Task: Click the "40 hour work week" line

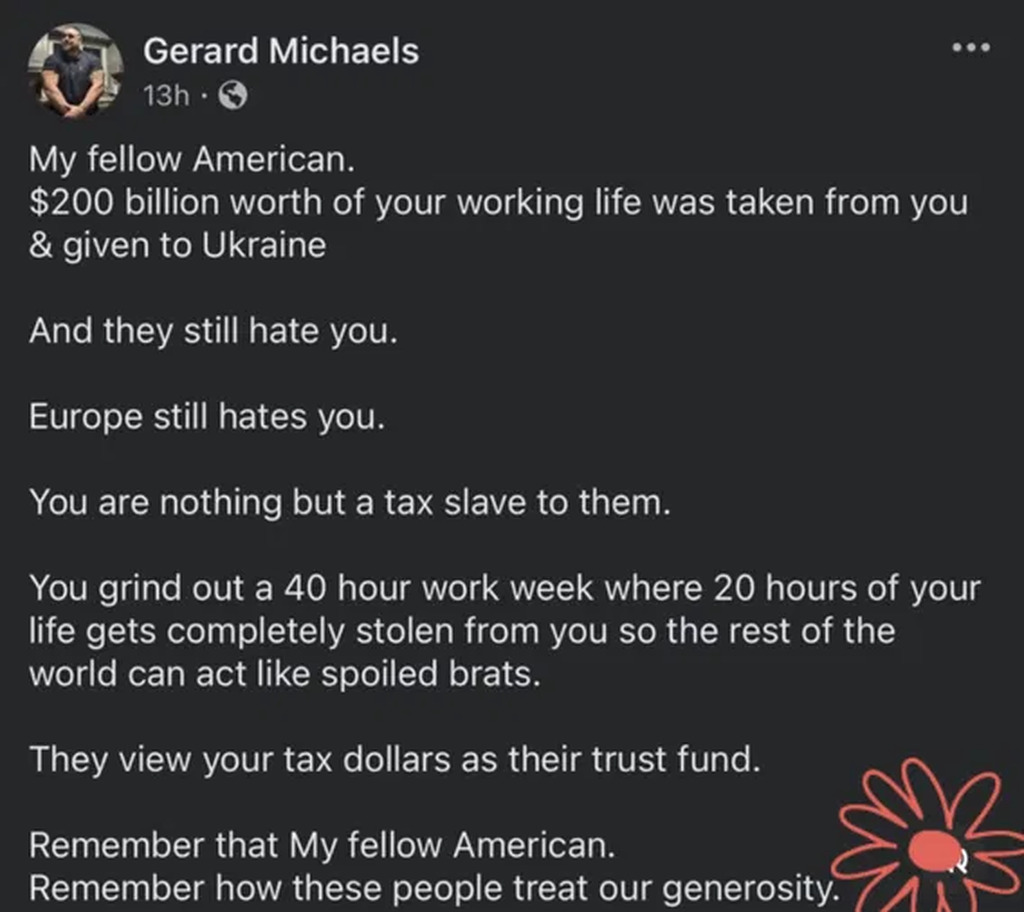Action: coord(505,588)
